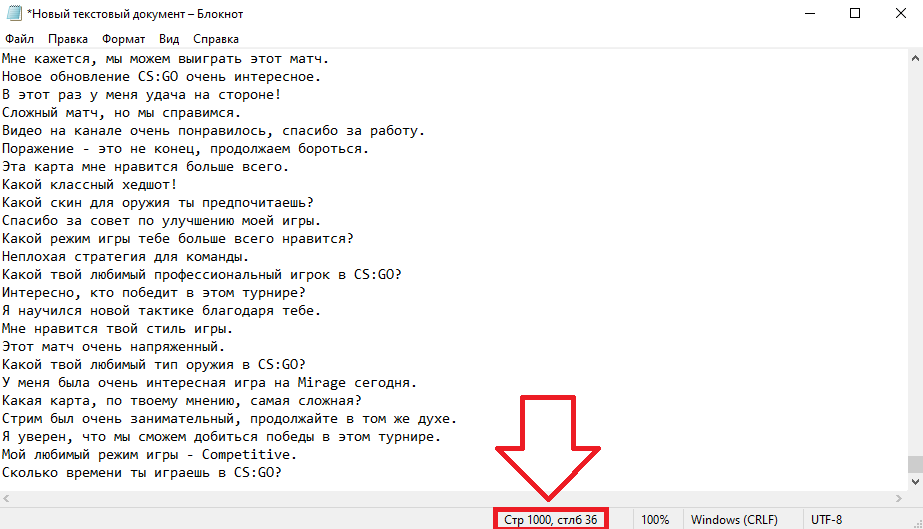Click the window resize grip corner
The image size is (923, 529).
(x=917, y=523)
